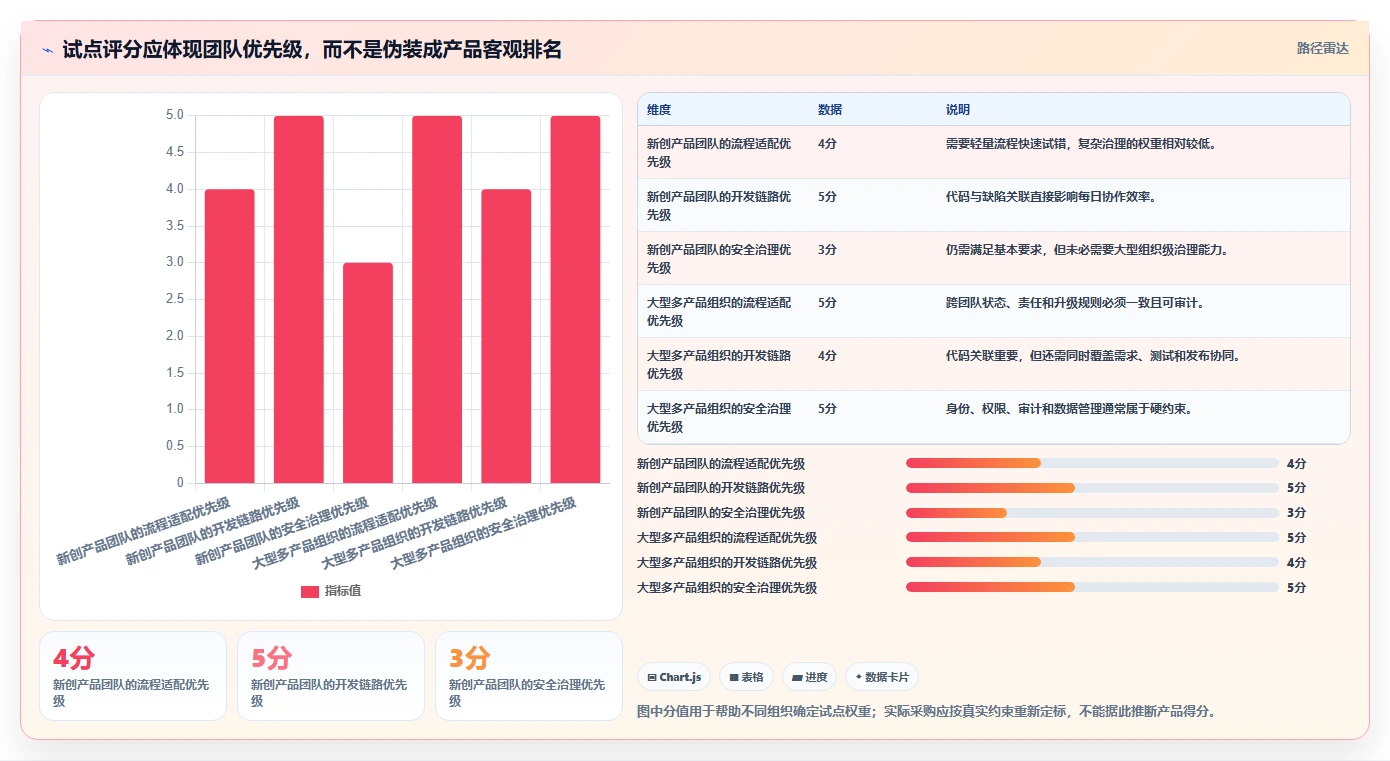Click the chart bar for 新创产品团队的开发链路优先级

299,299
